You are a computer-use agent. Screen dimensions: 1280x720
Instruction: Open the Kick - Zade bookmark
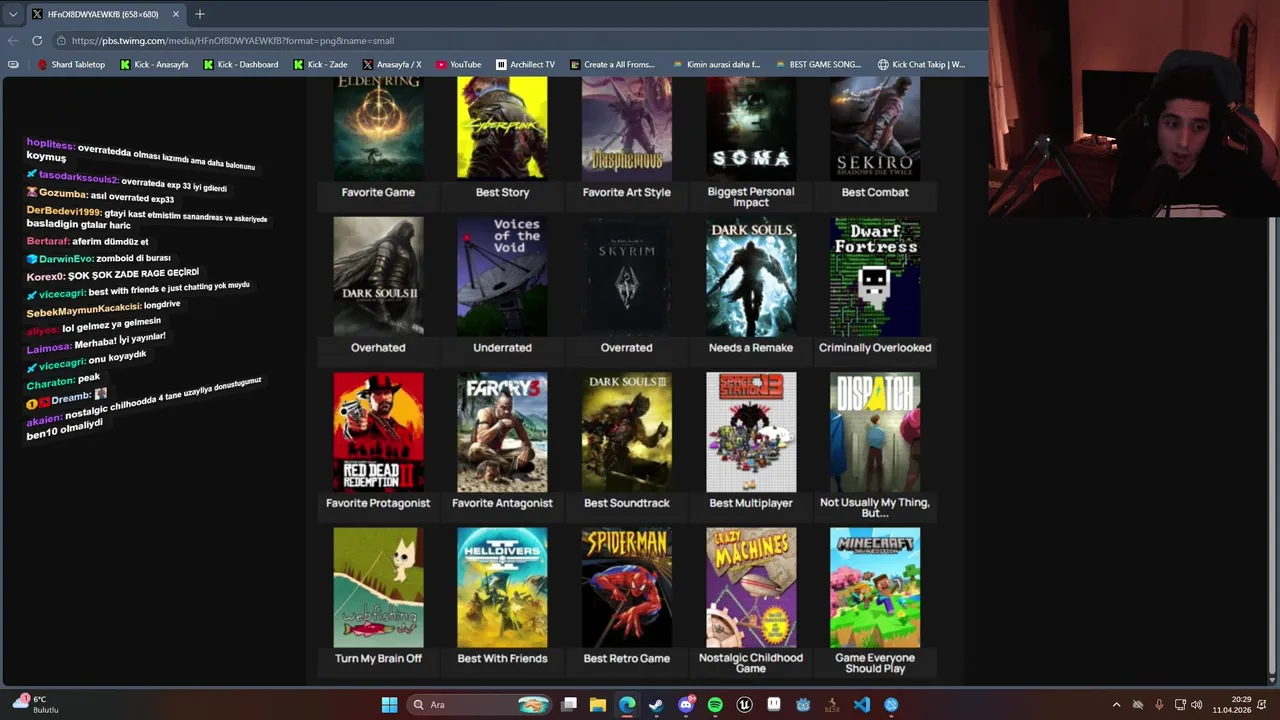point(320,64)
